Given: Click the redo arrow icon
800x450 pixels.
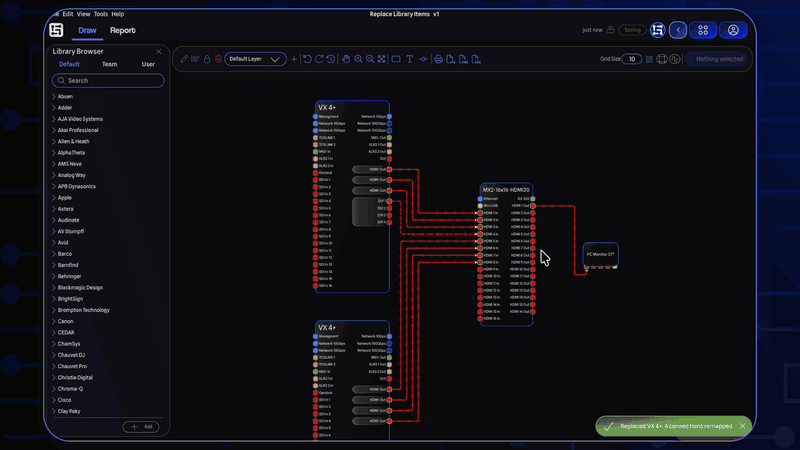Looking at the screenshot, I should (x=319, y=59).
